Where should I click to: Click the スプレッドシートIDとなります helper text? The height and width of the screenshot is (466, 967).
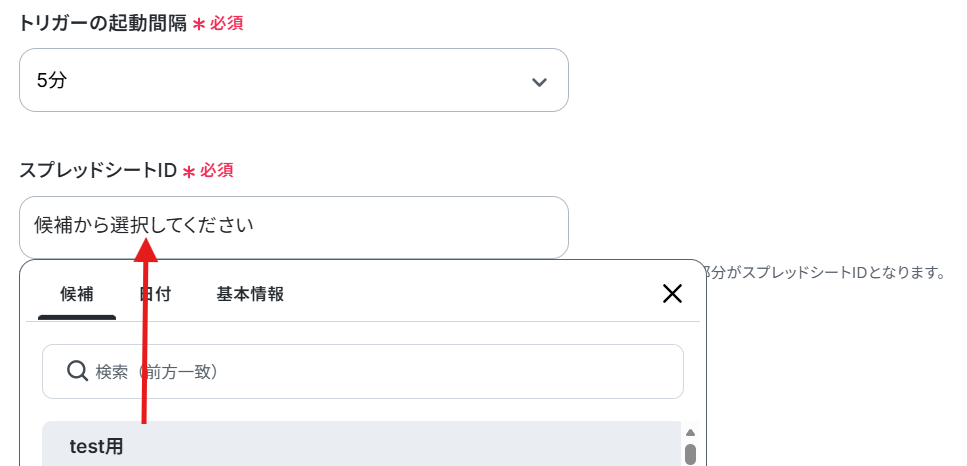click(x=824, y=272)
